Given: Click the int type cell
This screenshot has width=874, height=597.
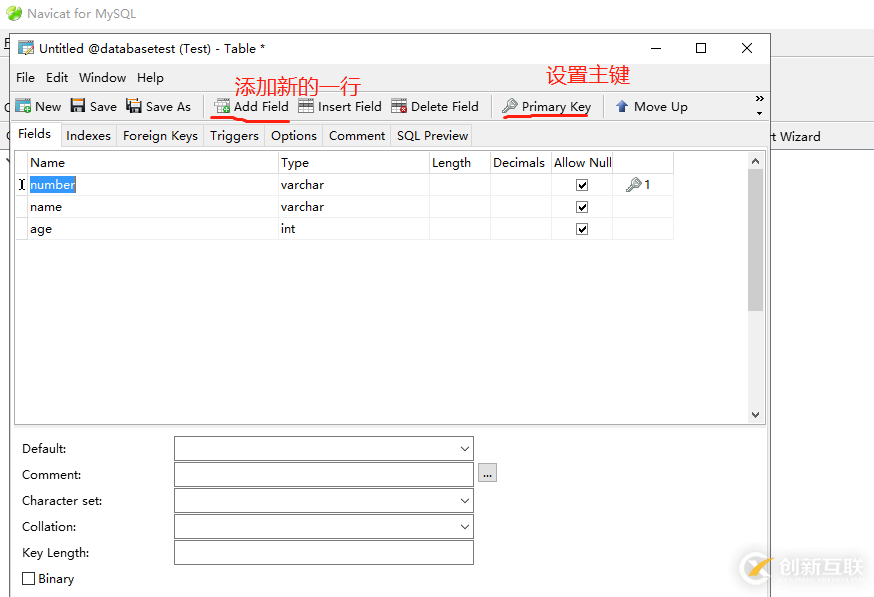Looking at the screenshot, I should pyautogui.click(x=353, y=229).
